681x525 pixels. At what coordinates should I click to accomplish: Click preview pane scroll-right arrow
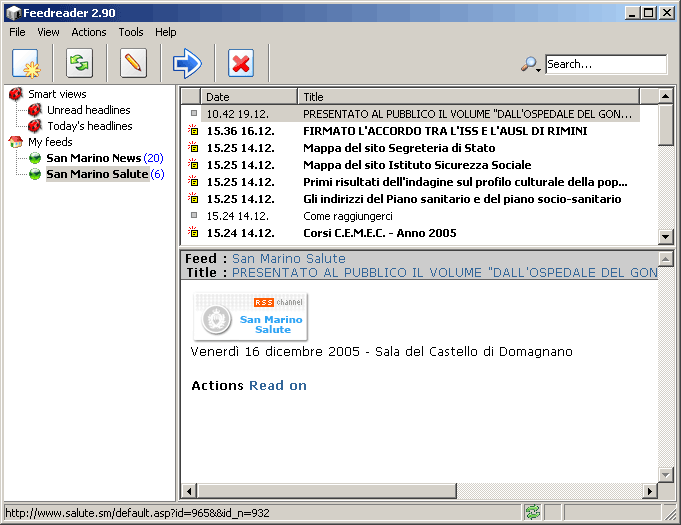pyautogui.click(x=650, y=491)
